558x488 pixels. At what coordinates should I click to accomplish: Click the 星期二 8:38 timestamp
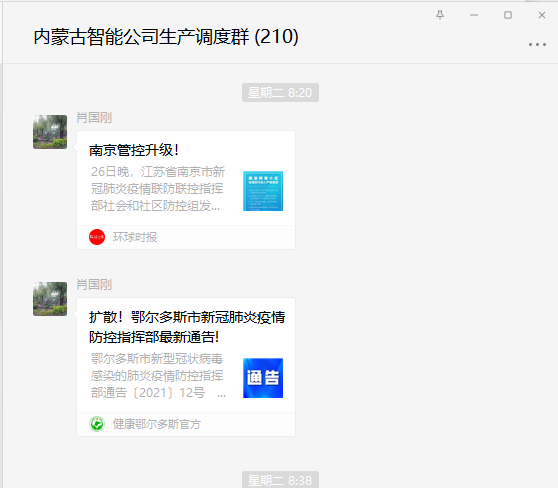point(280,480)
